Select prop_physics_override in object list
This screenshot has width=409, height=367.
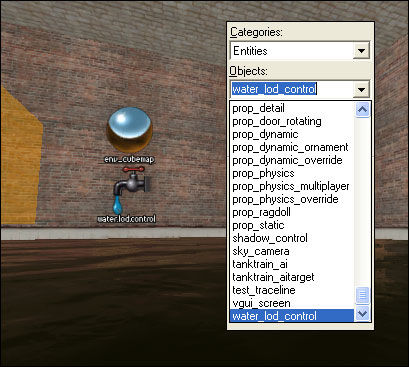(x=292, y=199)
